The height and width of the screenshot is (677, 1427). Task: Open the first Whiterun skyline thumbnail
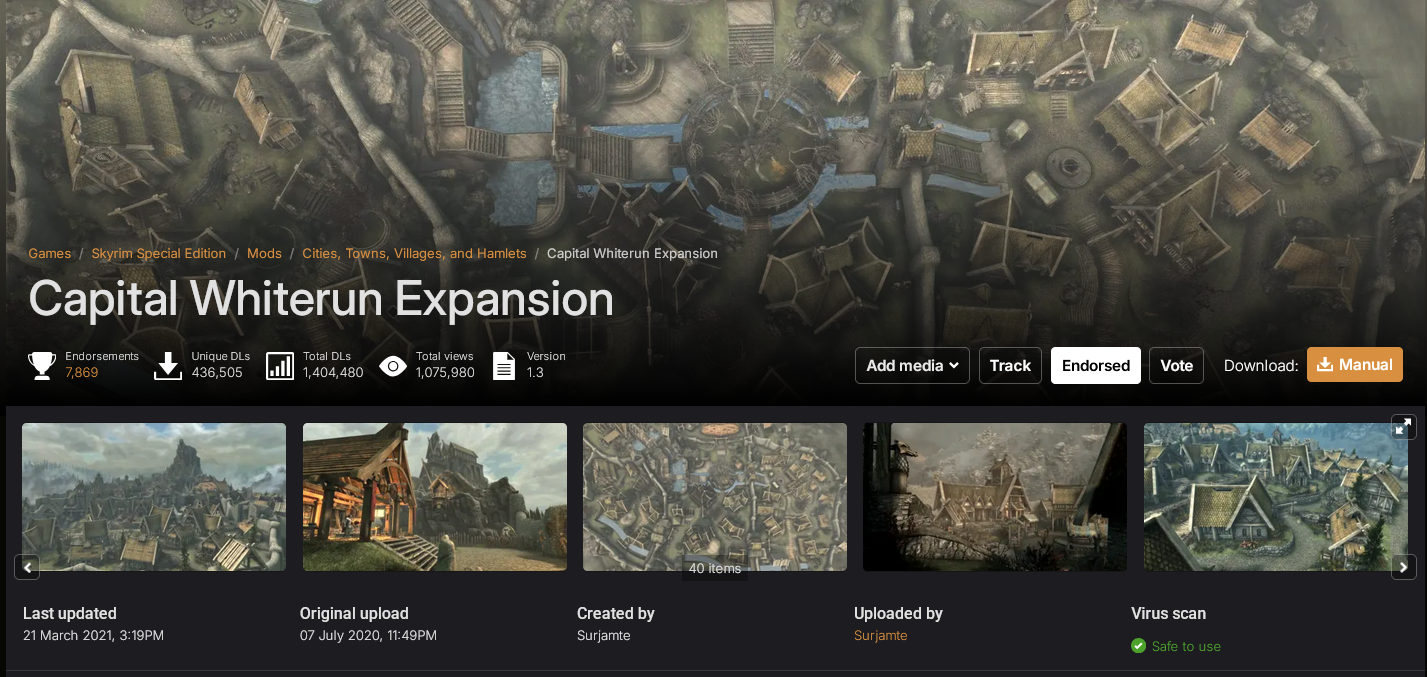(x=154, y=497)
